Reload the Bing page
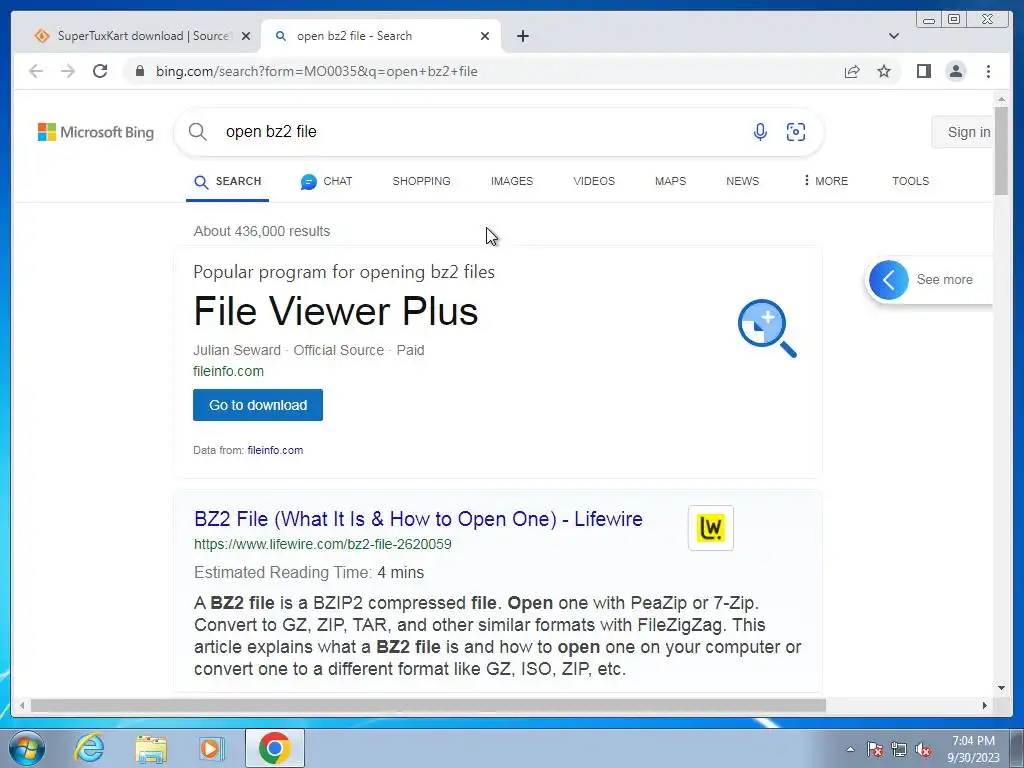 point(100,71)
